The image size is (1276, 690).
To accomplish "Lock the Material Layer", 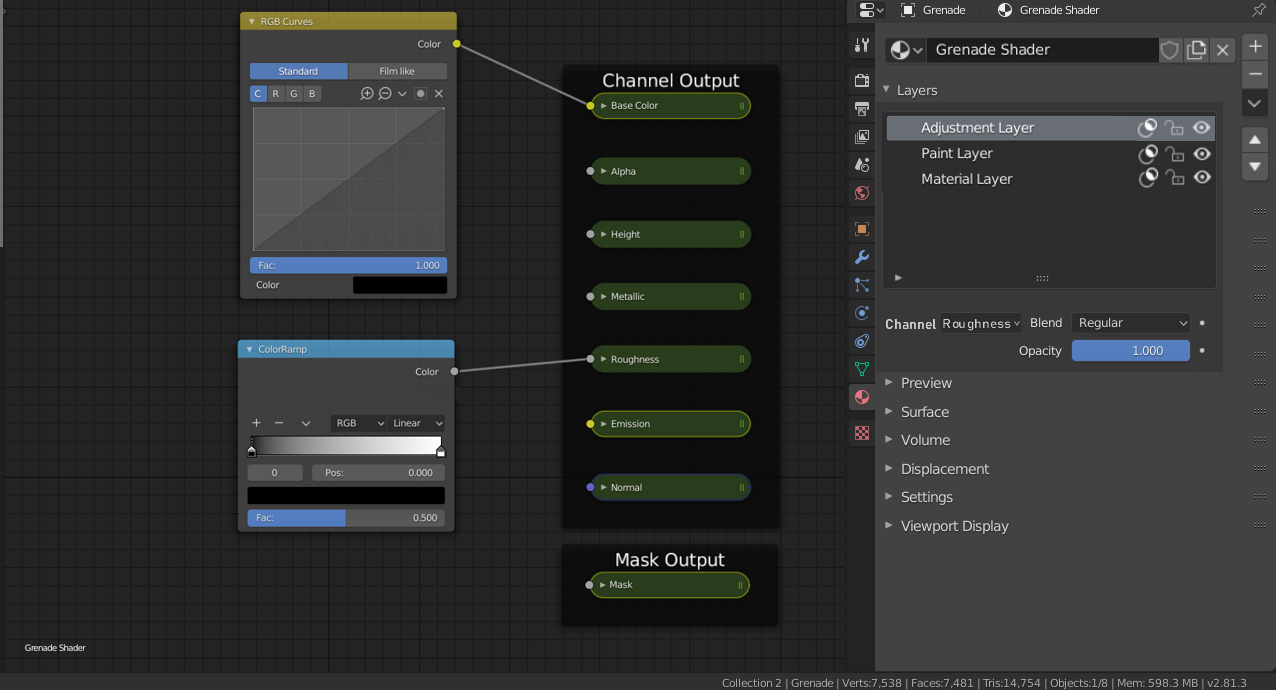I will 1175,178.
